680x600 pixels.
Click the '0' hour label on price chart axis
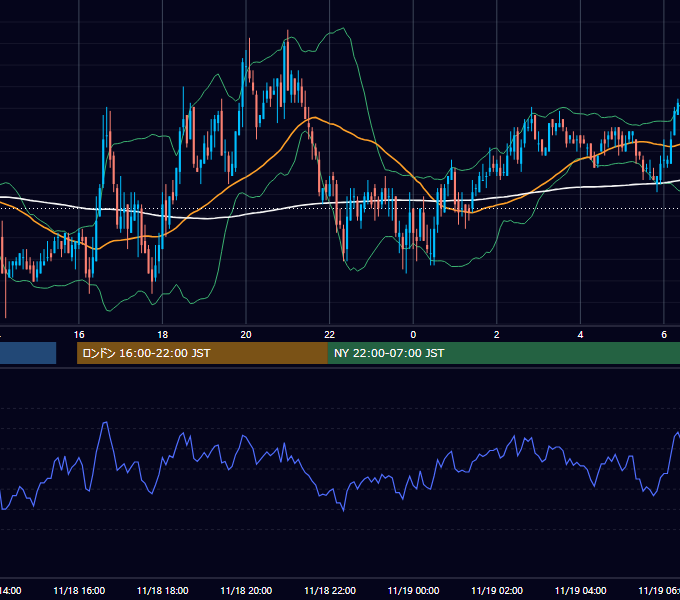(x=413, y=335)
